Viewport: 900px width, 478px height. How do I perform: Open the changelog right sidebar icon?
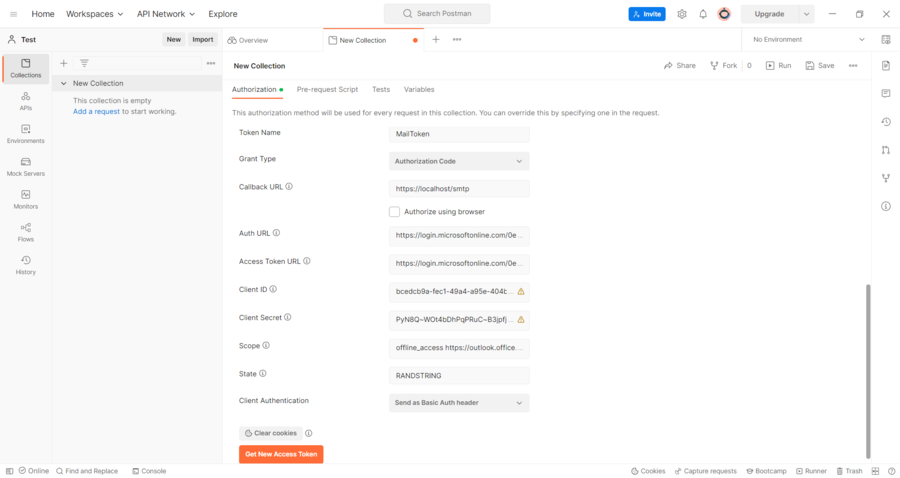pos(886,122)
